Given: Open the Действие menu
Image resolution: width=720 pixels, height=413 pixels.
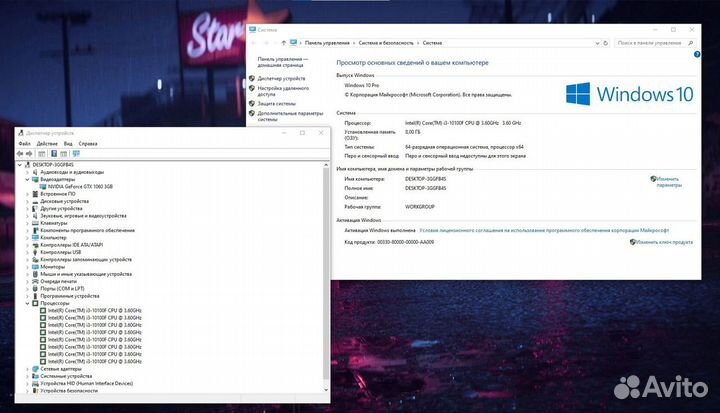Looking at the screenshot, I should 47,144.
